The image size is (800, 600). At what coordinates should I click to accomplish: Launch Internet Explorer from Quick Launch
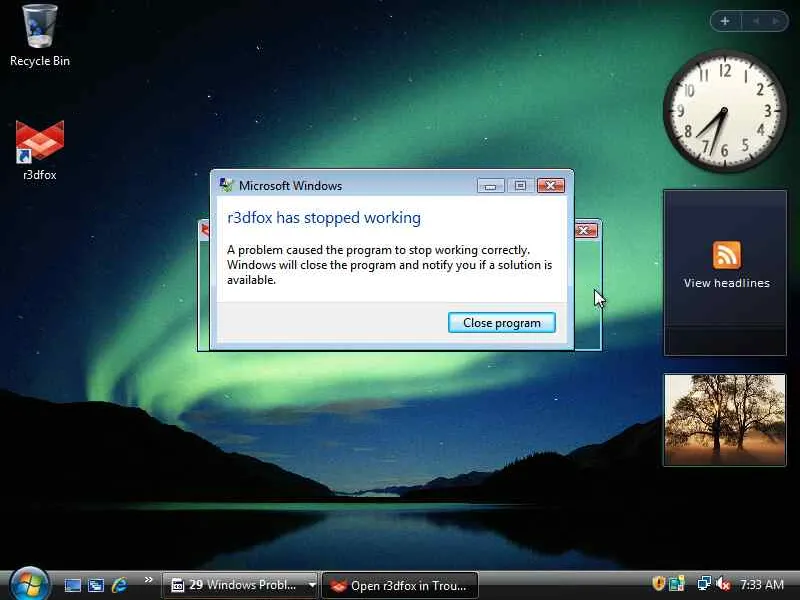(119, 585)
